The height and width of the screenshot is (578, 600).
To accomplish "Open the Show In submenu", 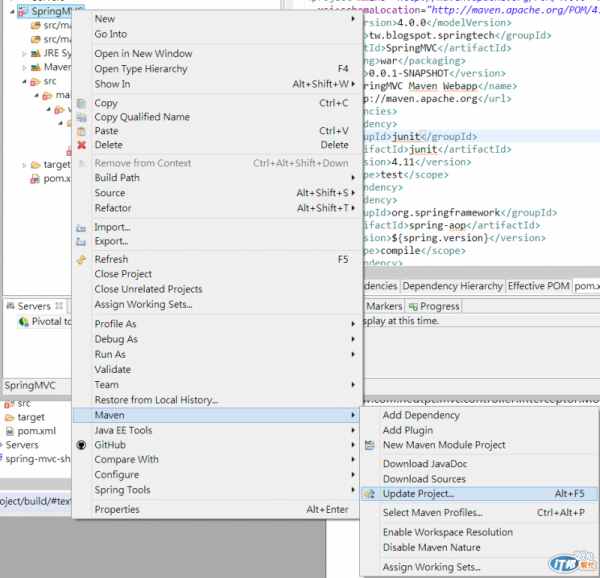I will pyautogui.click(x=215, y=84).
